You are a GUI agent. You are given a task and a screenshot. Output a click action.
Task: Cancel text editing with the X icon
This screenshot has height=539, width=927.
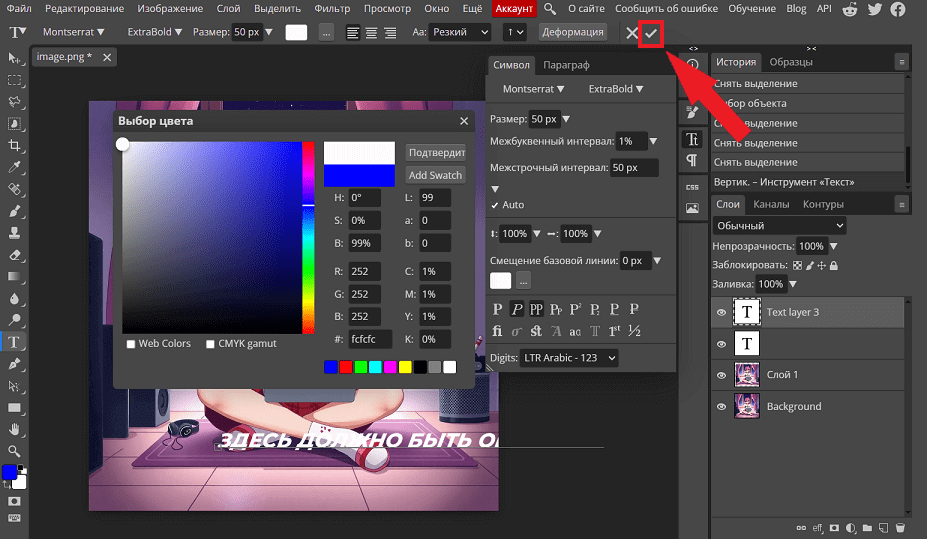tap(632, 32)
